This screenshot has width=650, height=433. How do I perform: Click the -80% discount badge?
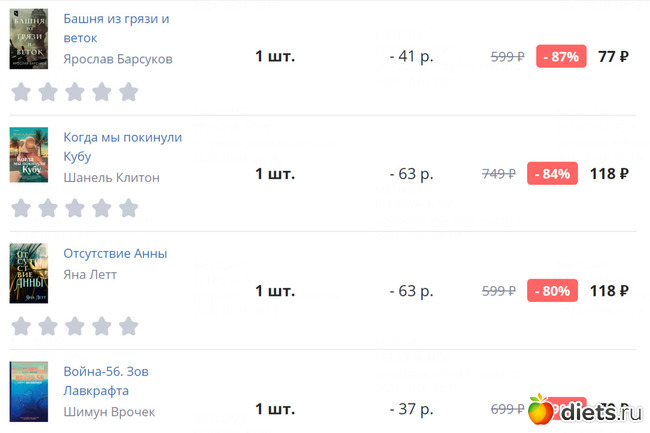tap(561, 291)
